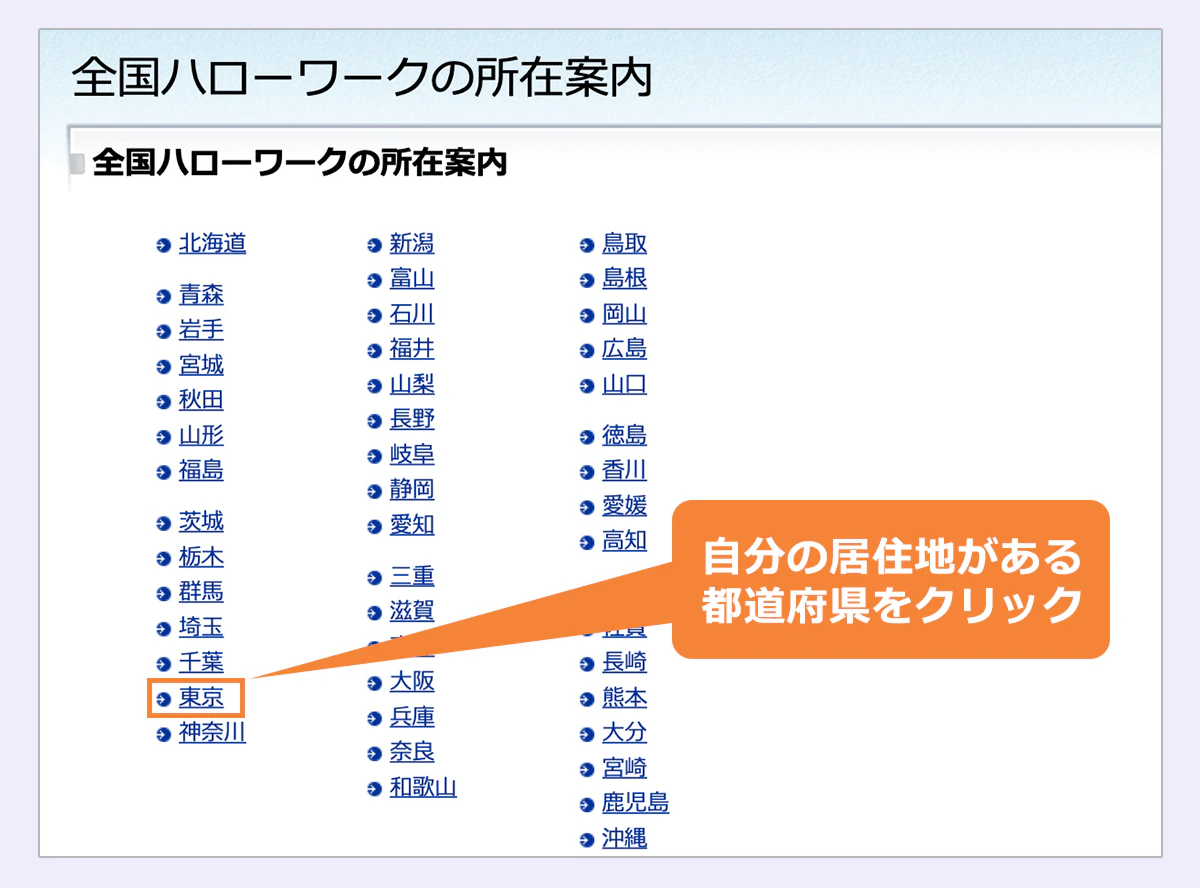Viewport: 1200px width, 888px height.
Task: Click the arrow bullet next to 山梨
Action: click(375, 386)
